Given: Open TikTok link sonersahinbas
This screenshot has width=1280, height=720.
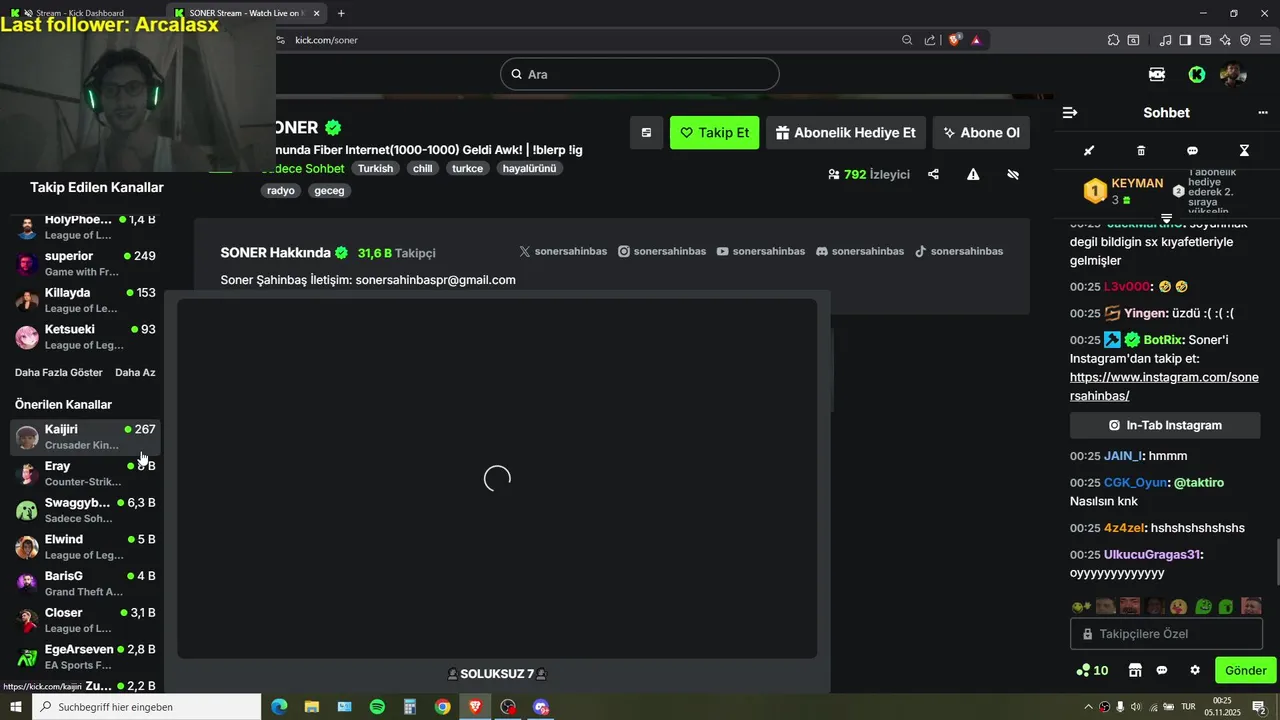Looking at the screenshot, I should click(958, 251).
